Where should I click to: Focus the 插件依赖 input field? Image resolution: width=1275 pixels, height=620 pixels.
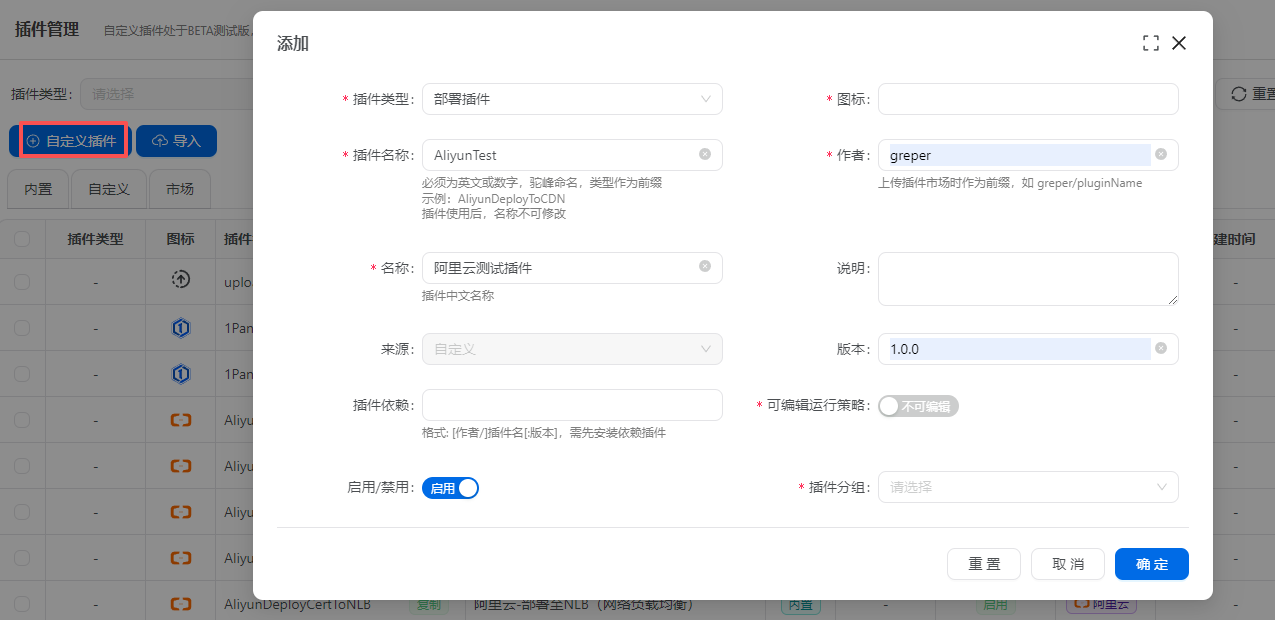click(571, 405)
